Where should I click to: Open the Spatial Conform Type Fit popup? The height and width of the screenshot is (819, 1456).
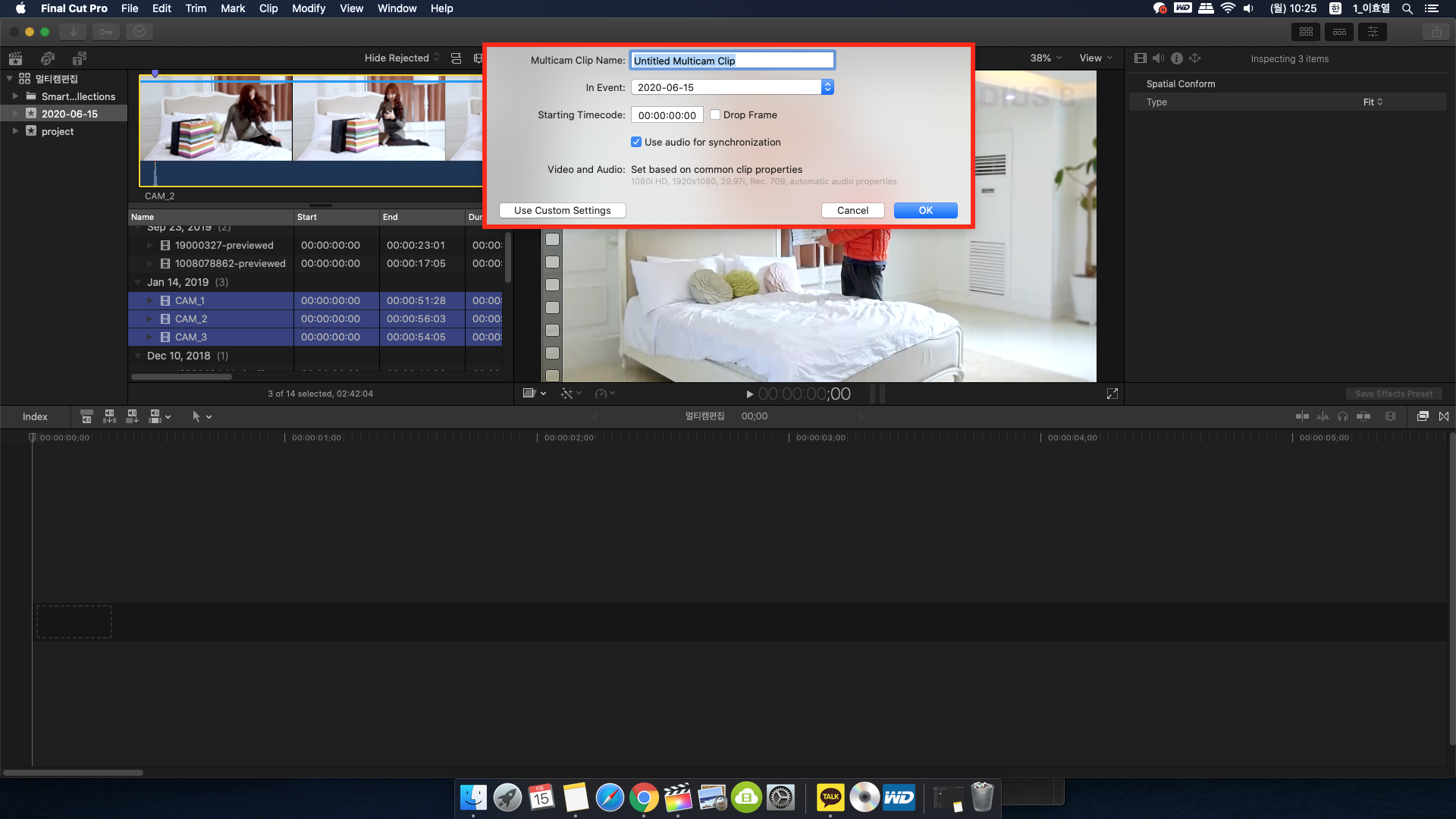pyautogui.click(x=1373, y=102)
